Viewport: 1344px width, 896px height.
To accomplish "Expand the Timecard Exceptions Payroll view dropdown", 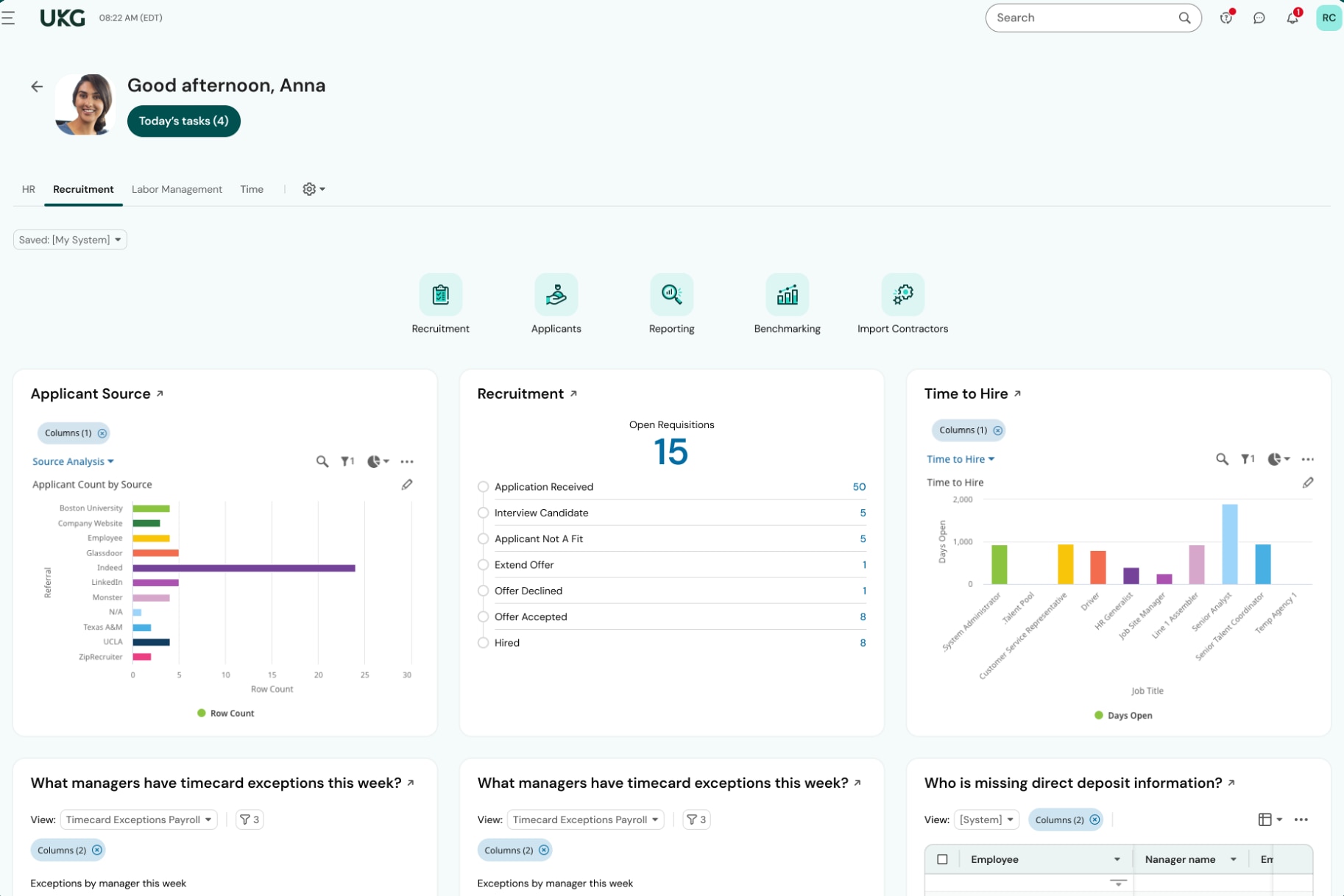I will 138,819.
